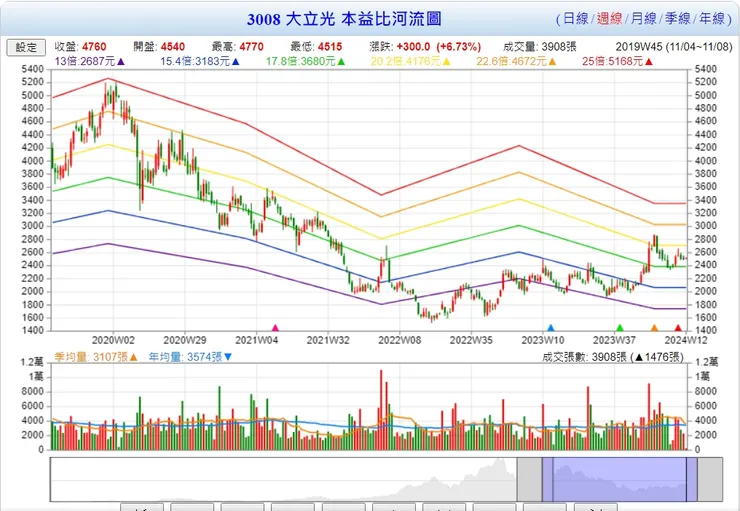Click the orange triangle beside 22.6倍:4672元
740x511 pixels.
pos(552,61)
